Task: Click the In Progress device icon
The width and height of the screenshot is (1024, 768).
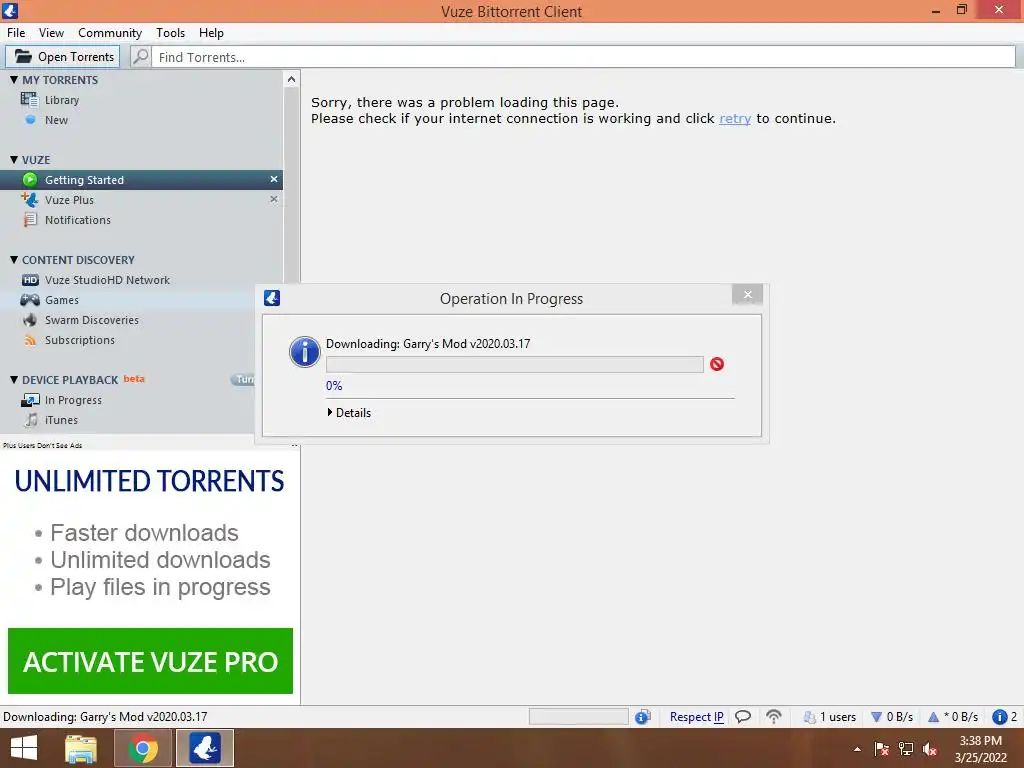Action: (x=30, y=400)
